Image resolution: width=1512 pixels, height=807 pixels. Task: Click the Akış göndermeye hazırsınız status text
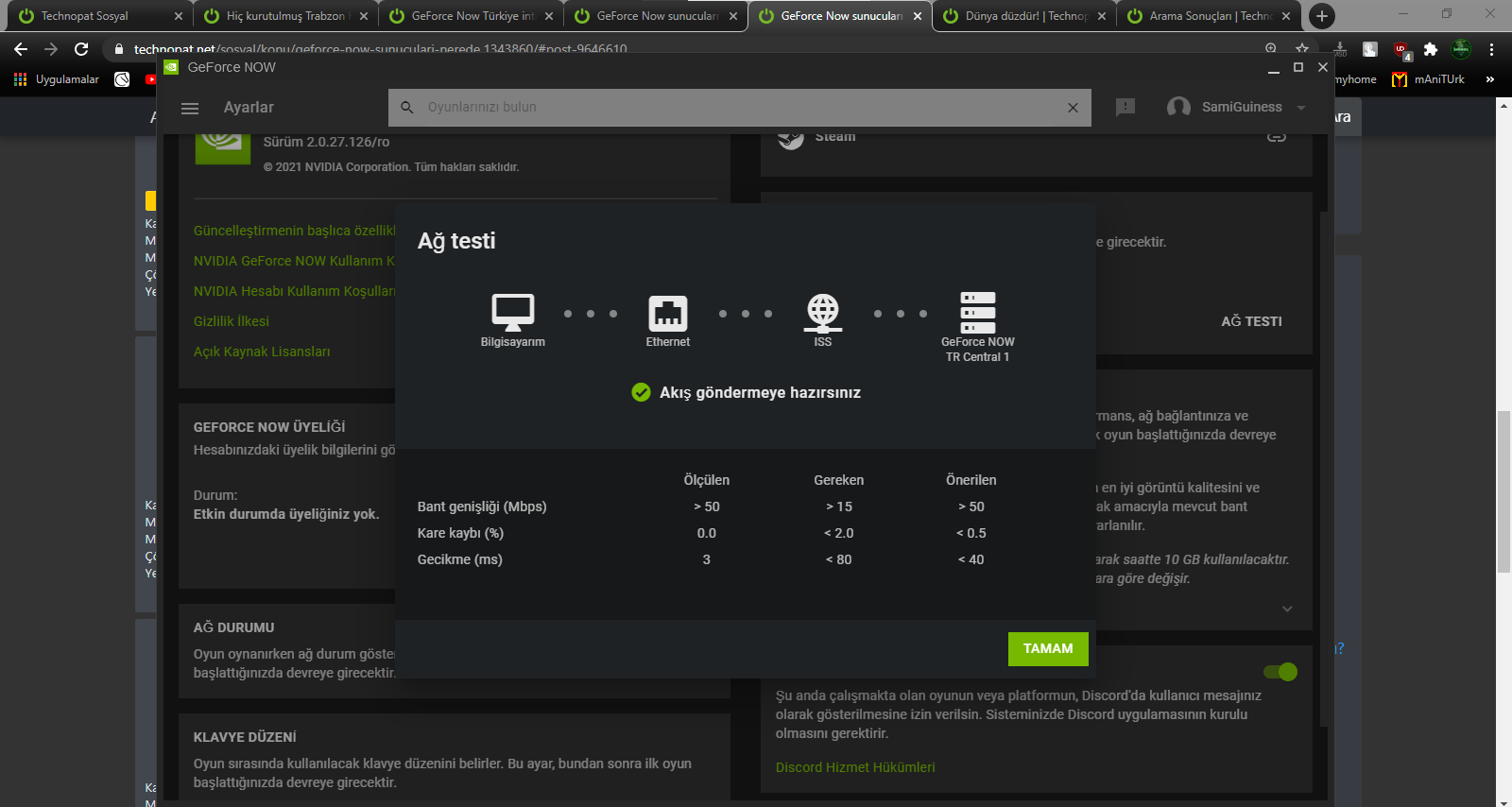click(x=760, y=393)
